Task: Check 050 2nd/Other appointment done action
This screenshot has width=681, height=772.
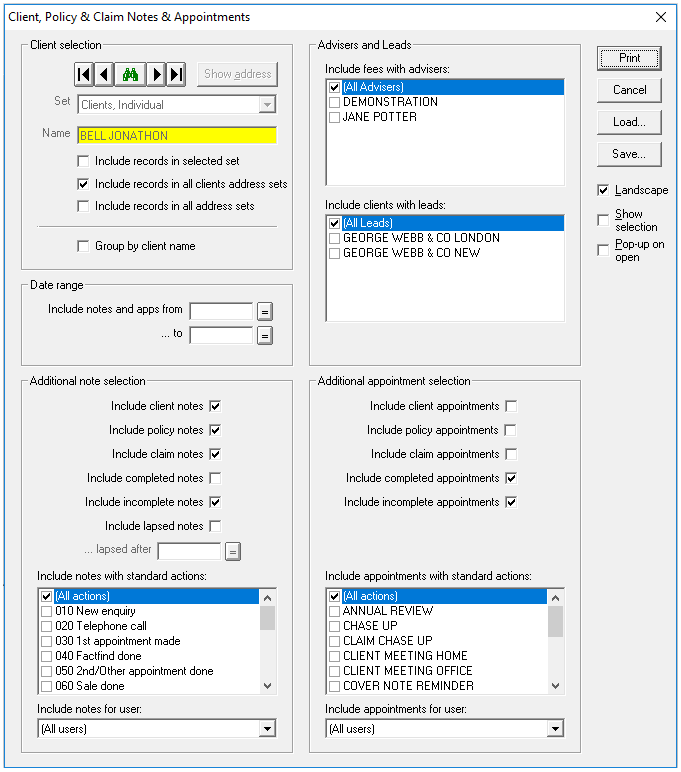Action: pos(46,672)
